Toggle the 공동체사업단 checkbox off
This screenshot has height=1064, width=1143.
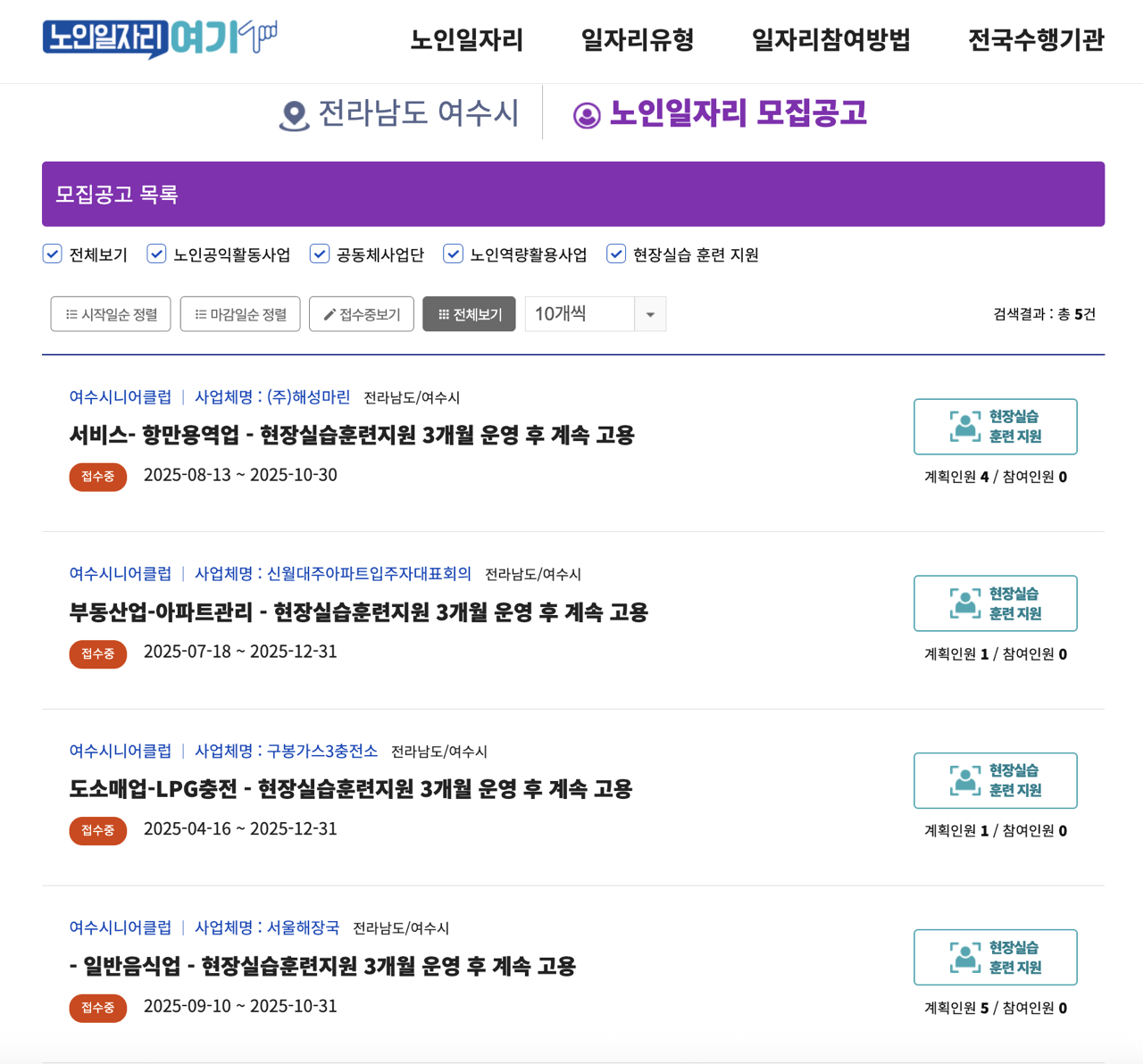click(x=319, y=254)
